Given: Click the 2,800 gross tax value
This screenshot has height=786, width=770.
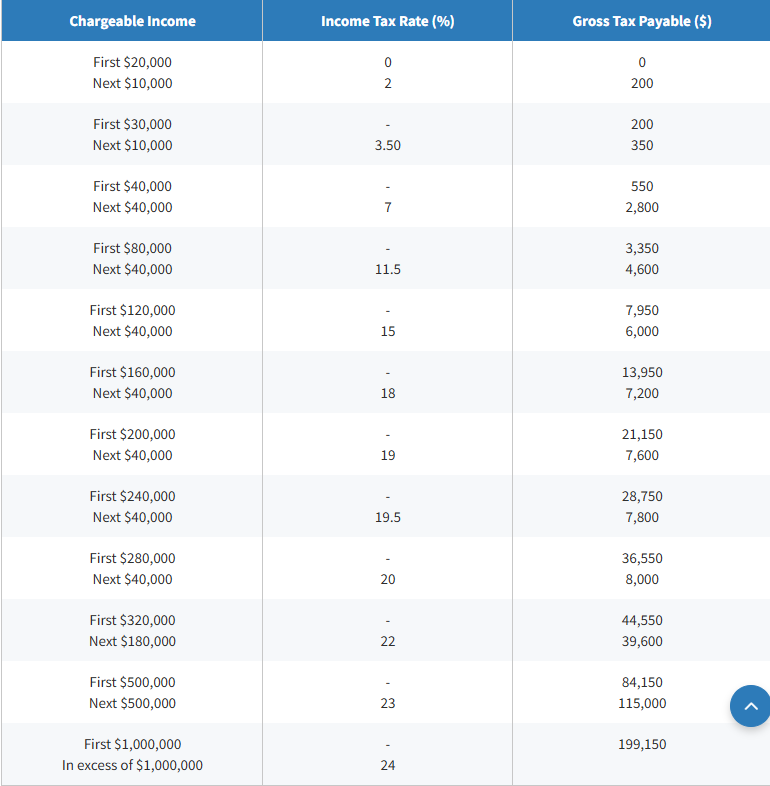Looking at the screenshot, I should click(642, 207).
